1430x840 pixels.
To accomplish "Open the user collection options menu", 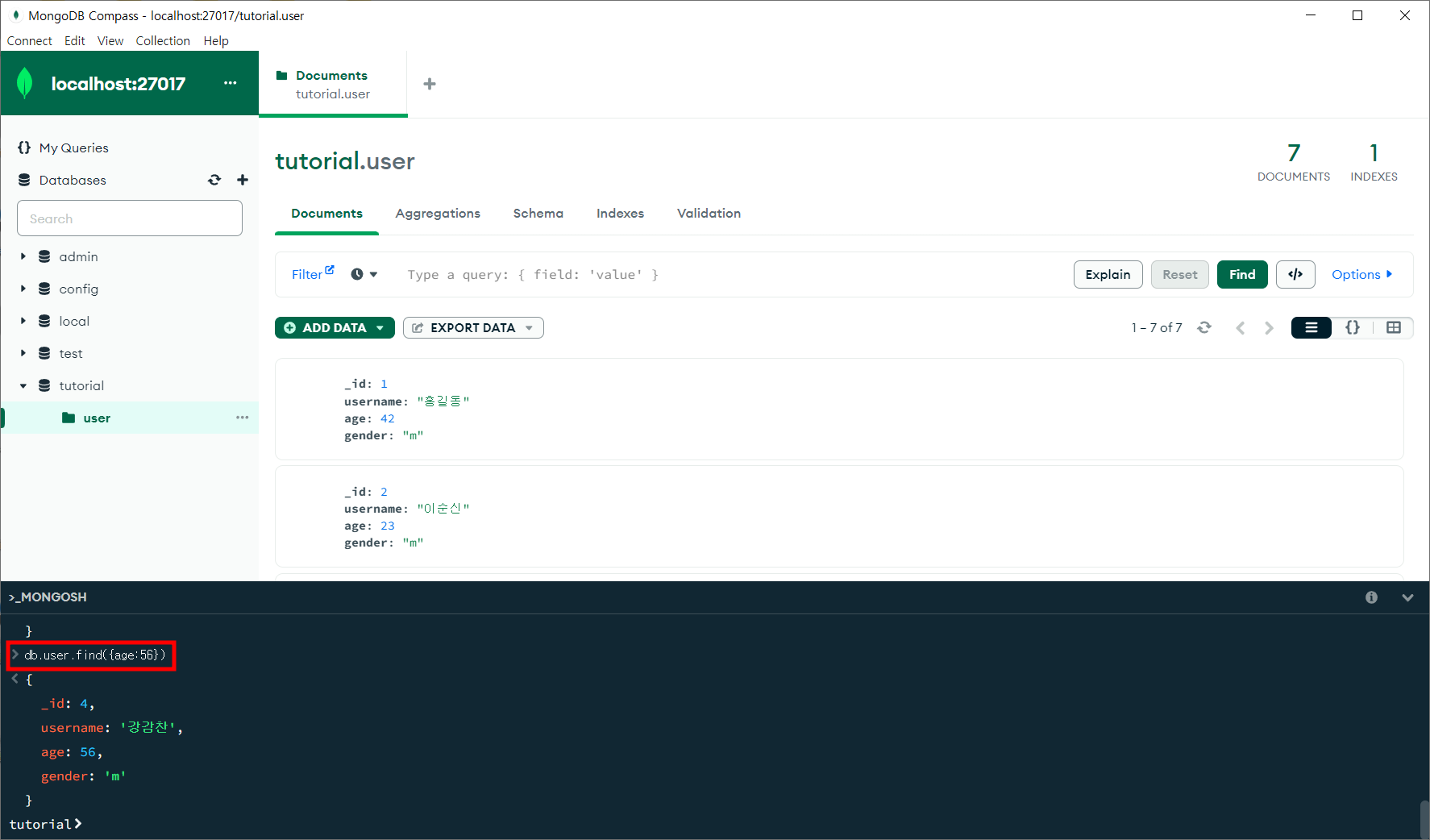I will pos(243,418).
